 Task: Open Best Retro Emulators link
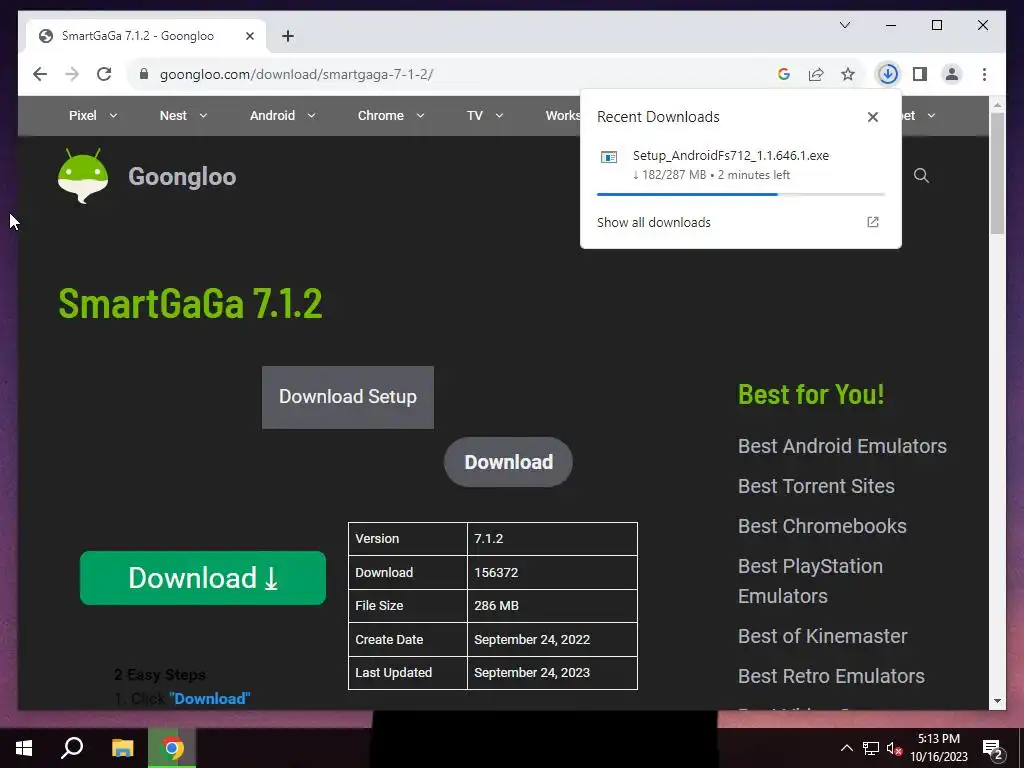tap(831, 676)
